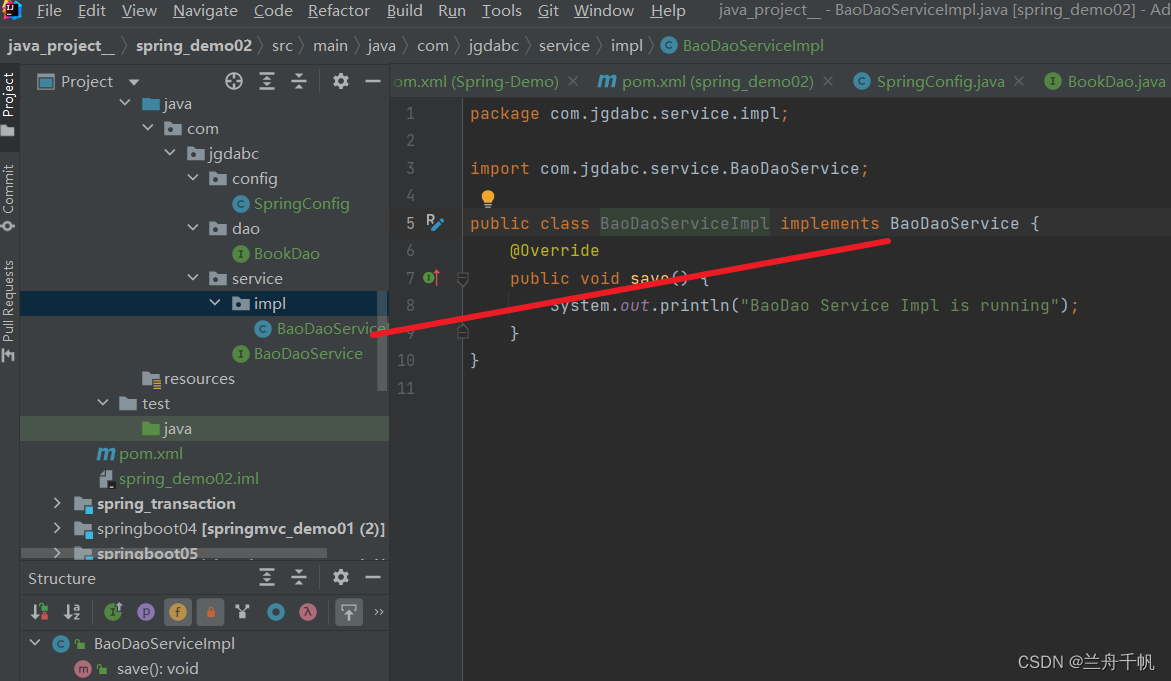1171x681 pixels.
Task: Select BaoDaoService interface in tree
Action: coord(308,353)
